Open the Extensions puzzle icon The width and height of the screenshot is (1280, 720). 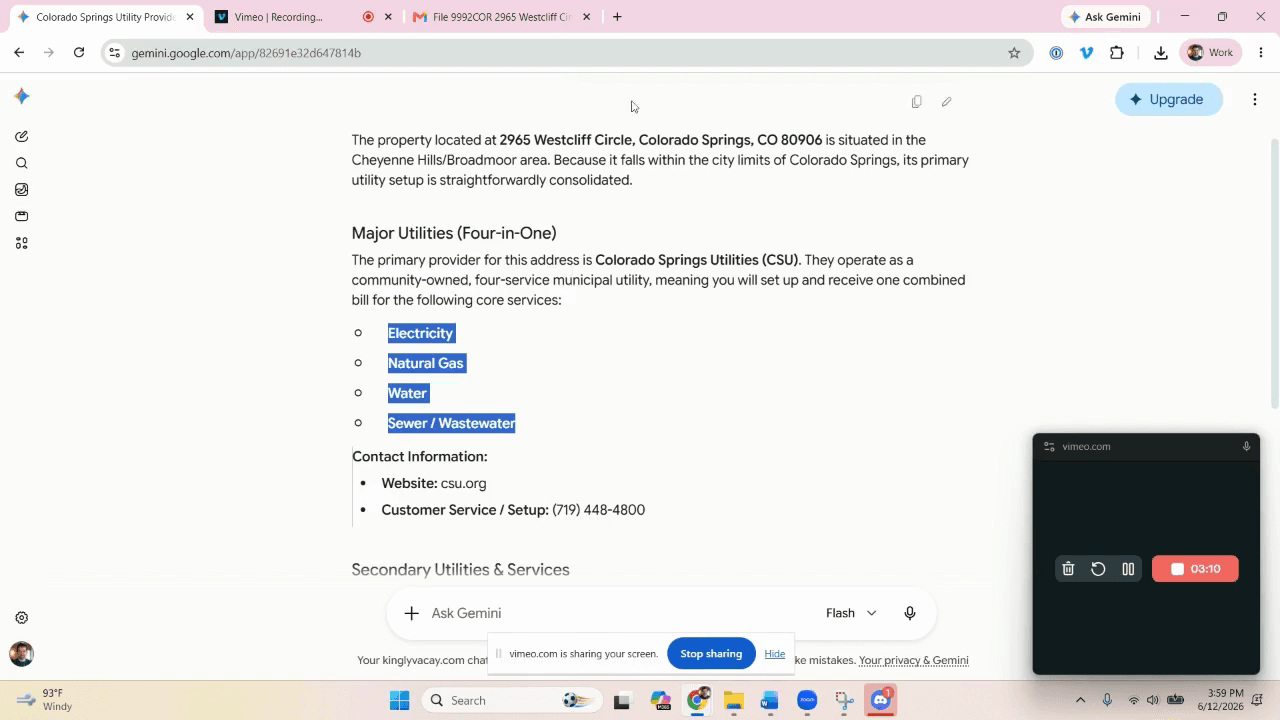click(x=1117, y=53)
